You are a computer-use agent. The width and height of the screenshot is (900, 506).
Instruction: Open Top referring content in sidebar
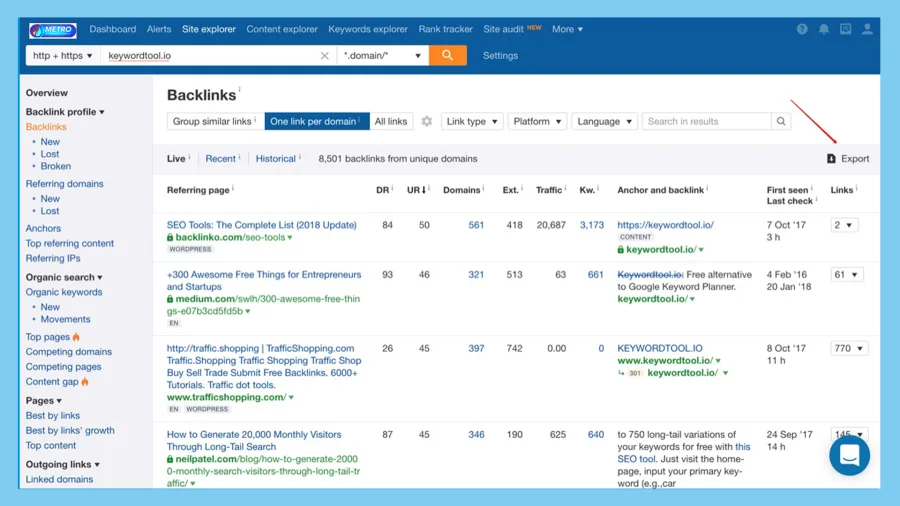coord(69,243)
